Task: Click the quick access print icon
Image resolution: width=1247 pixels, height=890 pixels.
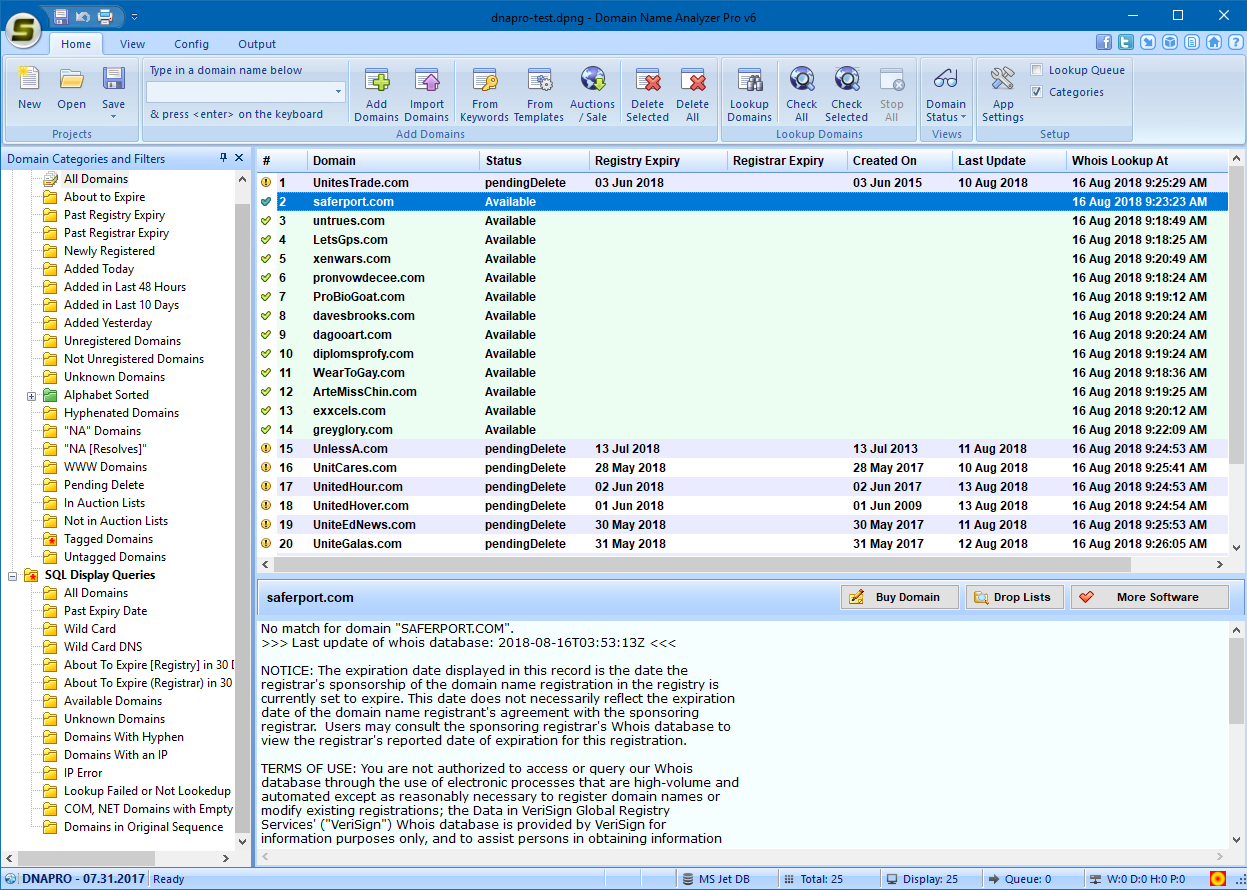Action: [105, 16]
